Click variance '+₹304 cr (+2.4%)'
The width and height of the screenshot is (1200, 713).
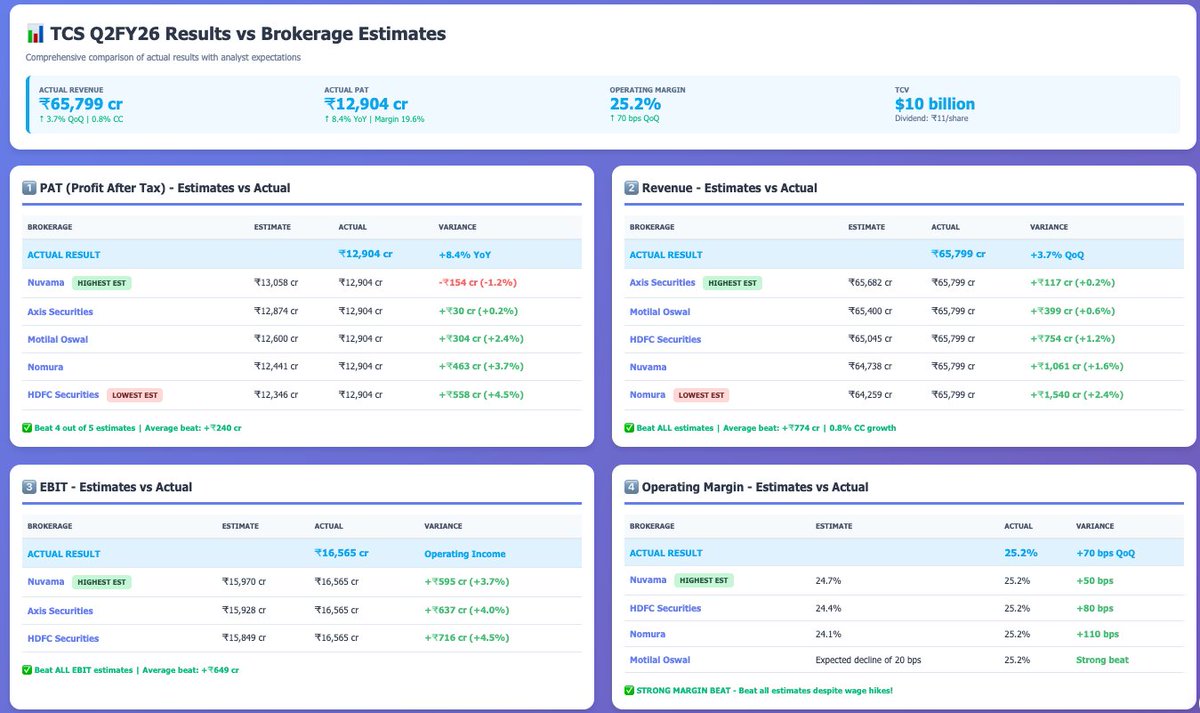480,339
